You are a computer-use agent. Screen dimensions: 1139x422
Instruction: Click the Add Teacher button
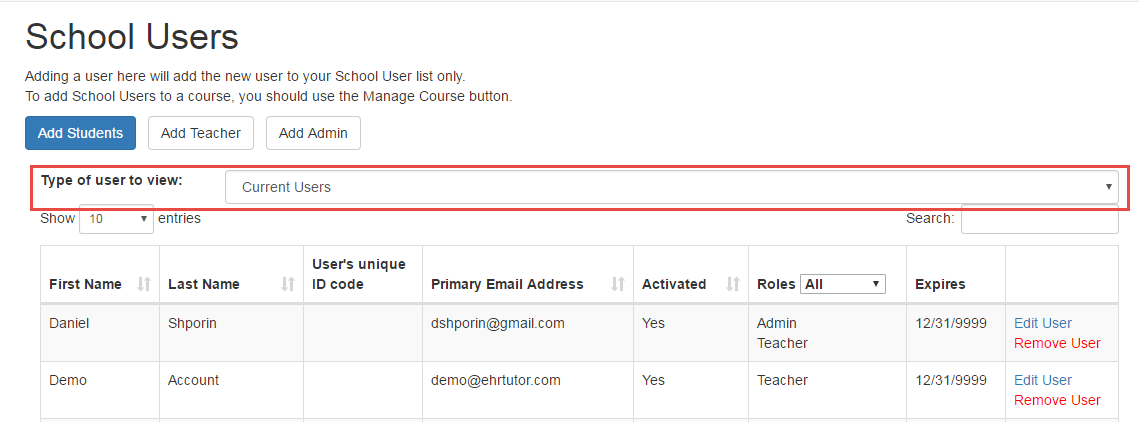200,133
